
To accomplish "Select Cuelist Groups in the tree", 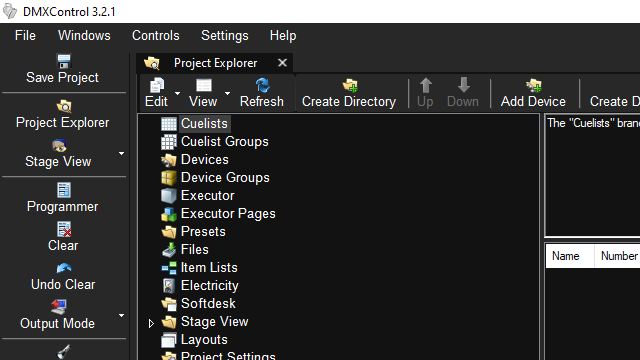I will point(225,142).
